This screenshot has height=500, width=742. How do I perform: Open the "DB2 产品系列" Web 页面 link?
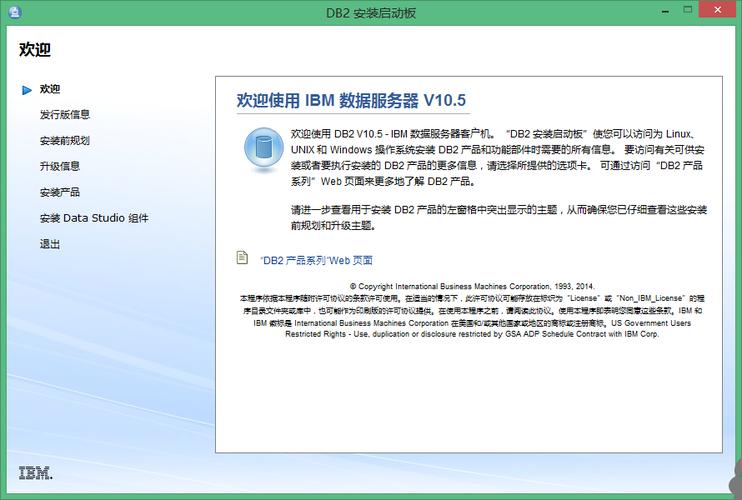(x=316, y=260)
